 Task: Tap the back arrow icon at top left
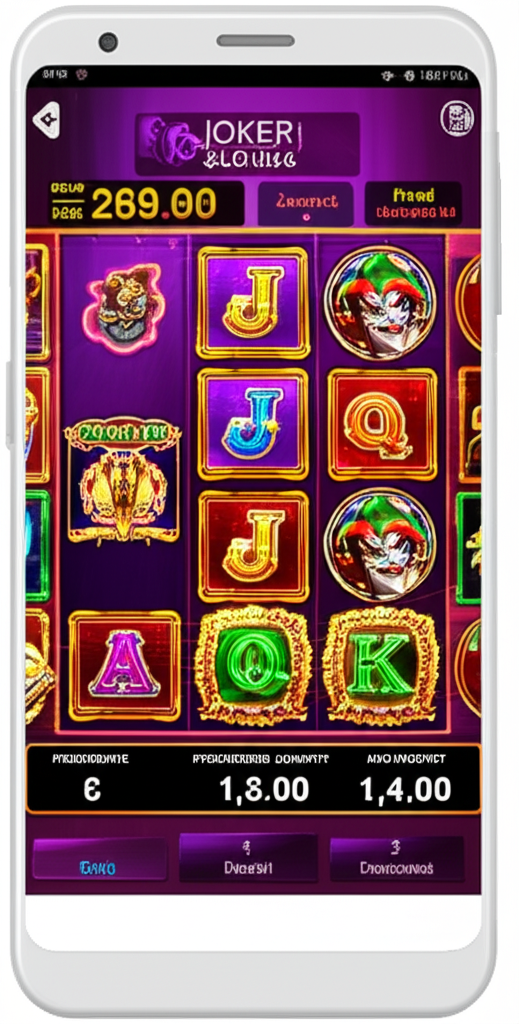coord(46,120)
